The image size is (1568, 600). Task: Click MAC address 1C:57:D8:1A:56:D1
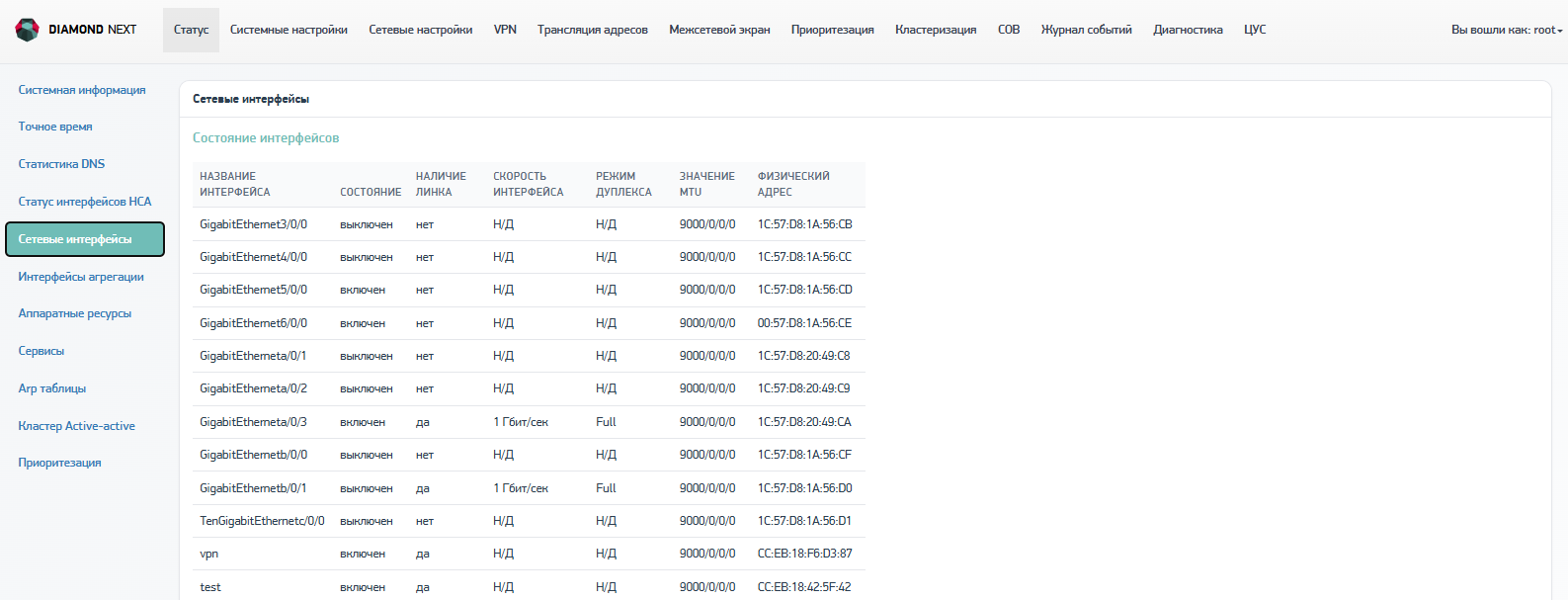(x=805, y=521)
